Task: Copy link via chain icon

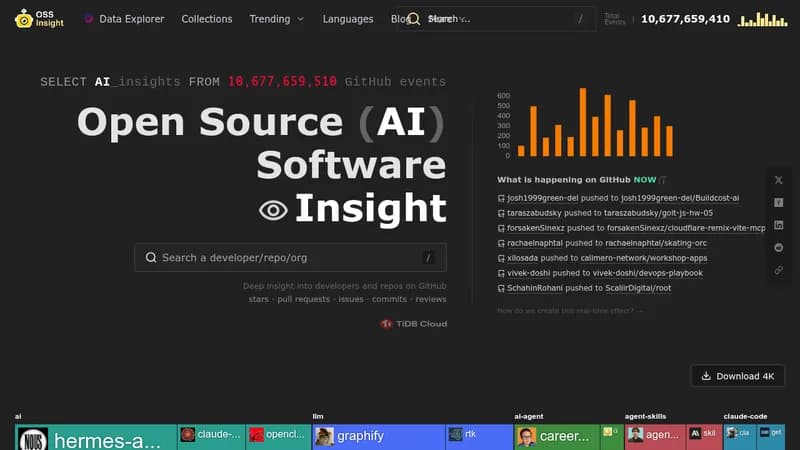Action: point(779,270)
